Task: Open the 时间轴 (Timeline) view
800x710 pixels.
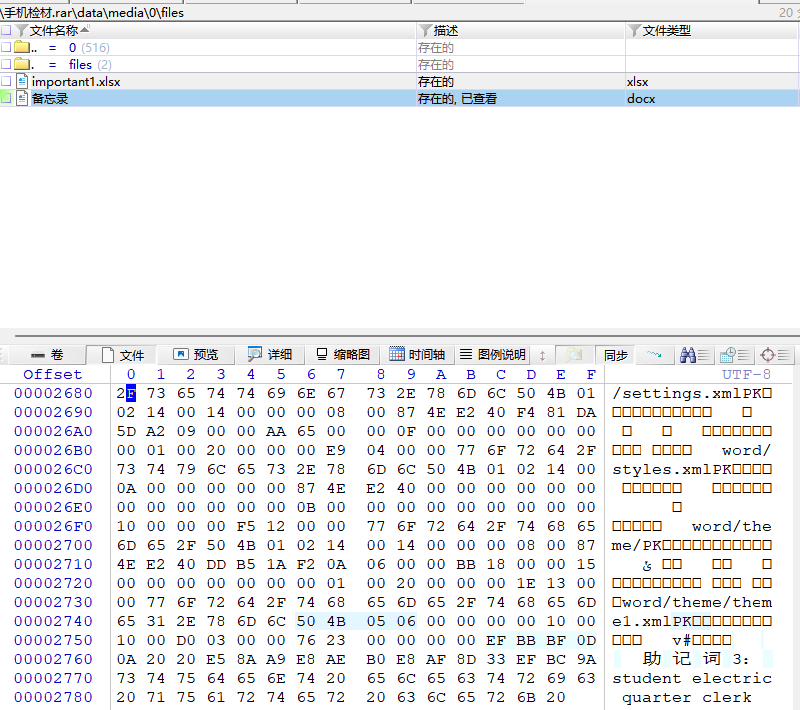Action: click(x=418, y=355)
